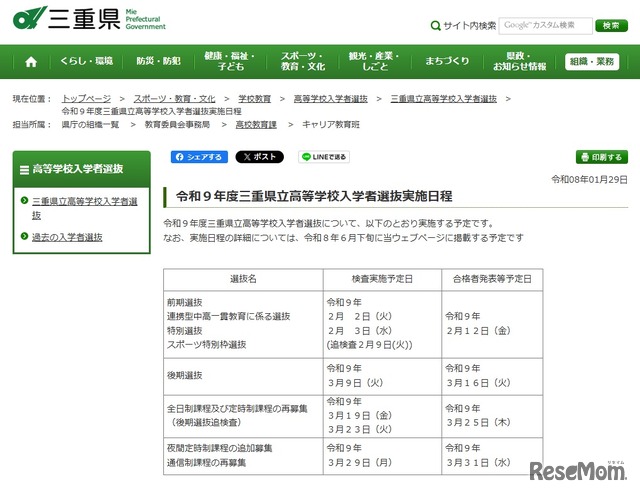The width and height of the screenshot is (640, 494).
Task: Open 県政・お知らせ情報 menu
Action: pyautogui.click(x=519, y=61)
